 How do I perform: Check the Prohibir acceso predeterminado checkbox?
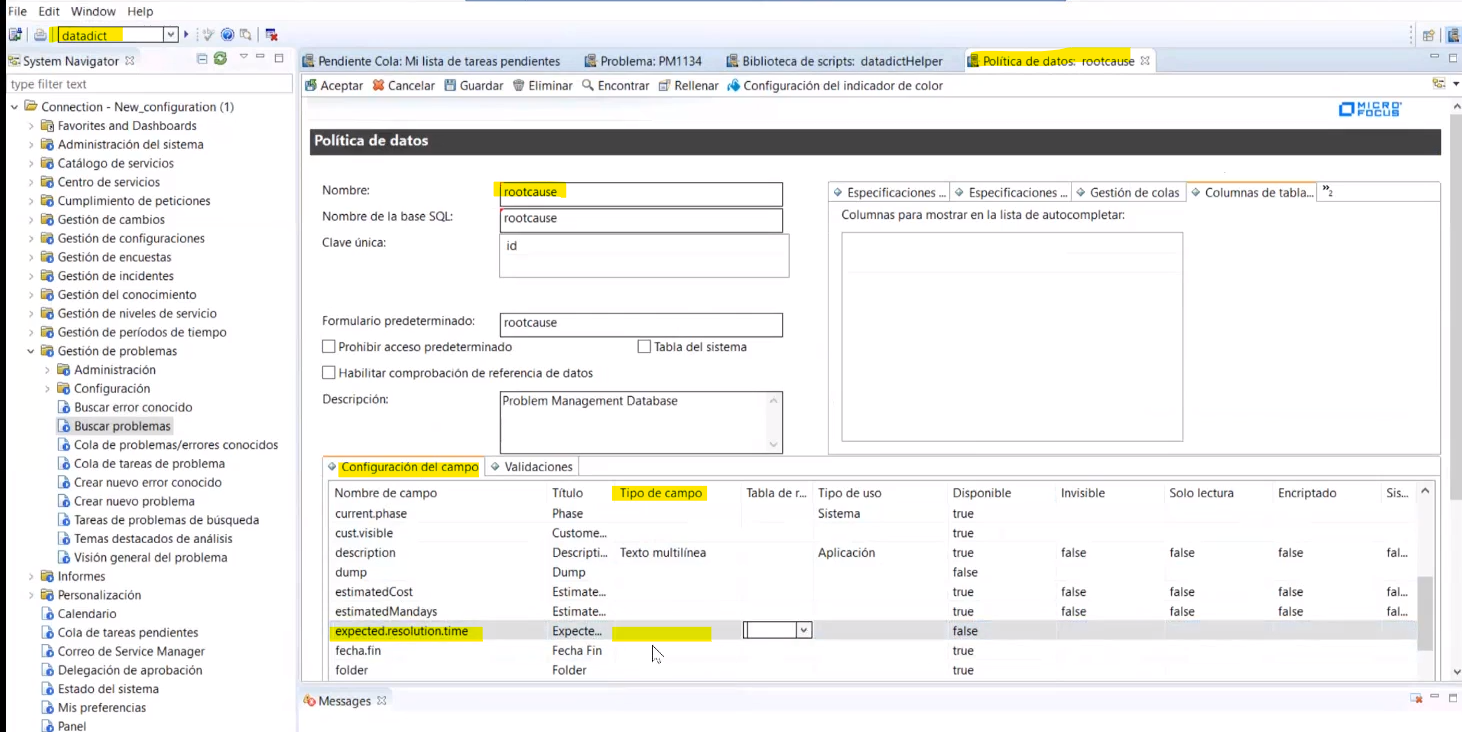point(329,346)
